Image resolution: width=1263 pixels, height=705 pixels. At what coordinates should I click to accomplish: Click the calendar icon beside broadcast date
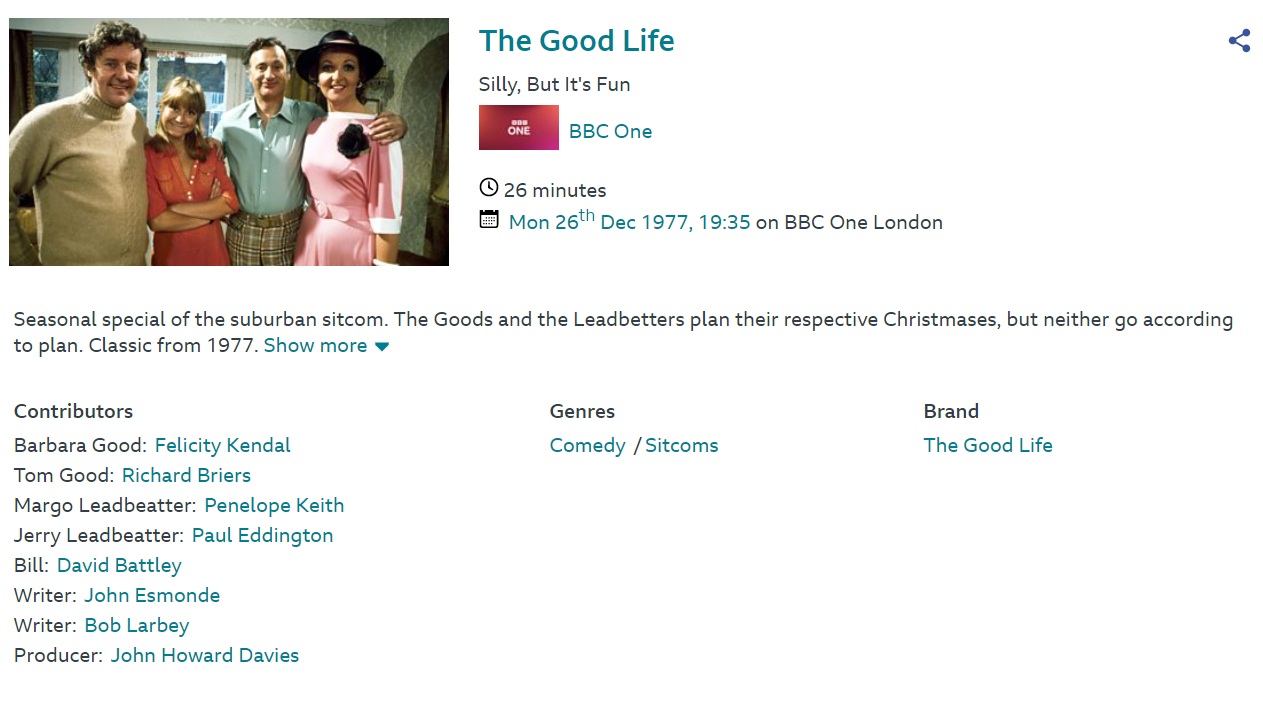489,219
